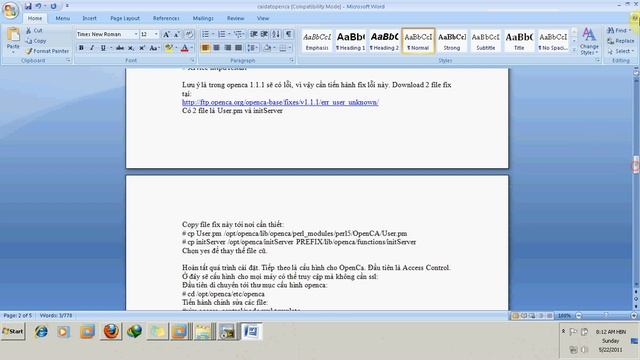Expand the Styles gallery More button
This screenshot has height=360, width=640.
point(574,49)
